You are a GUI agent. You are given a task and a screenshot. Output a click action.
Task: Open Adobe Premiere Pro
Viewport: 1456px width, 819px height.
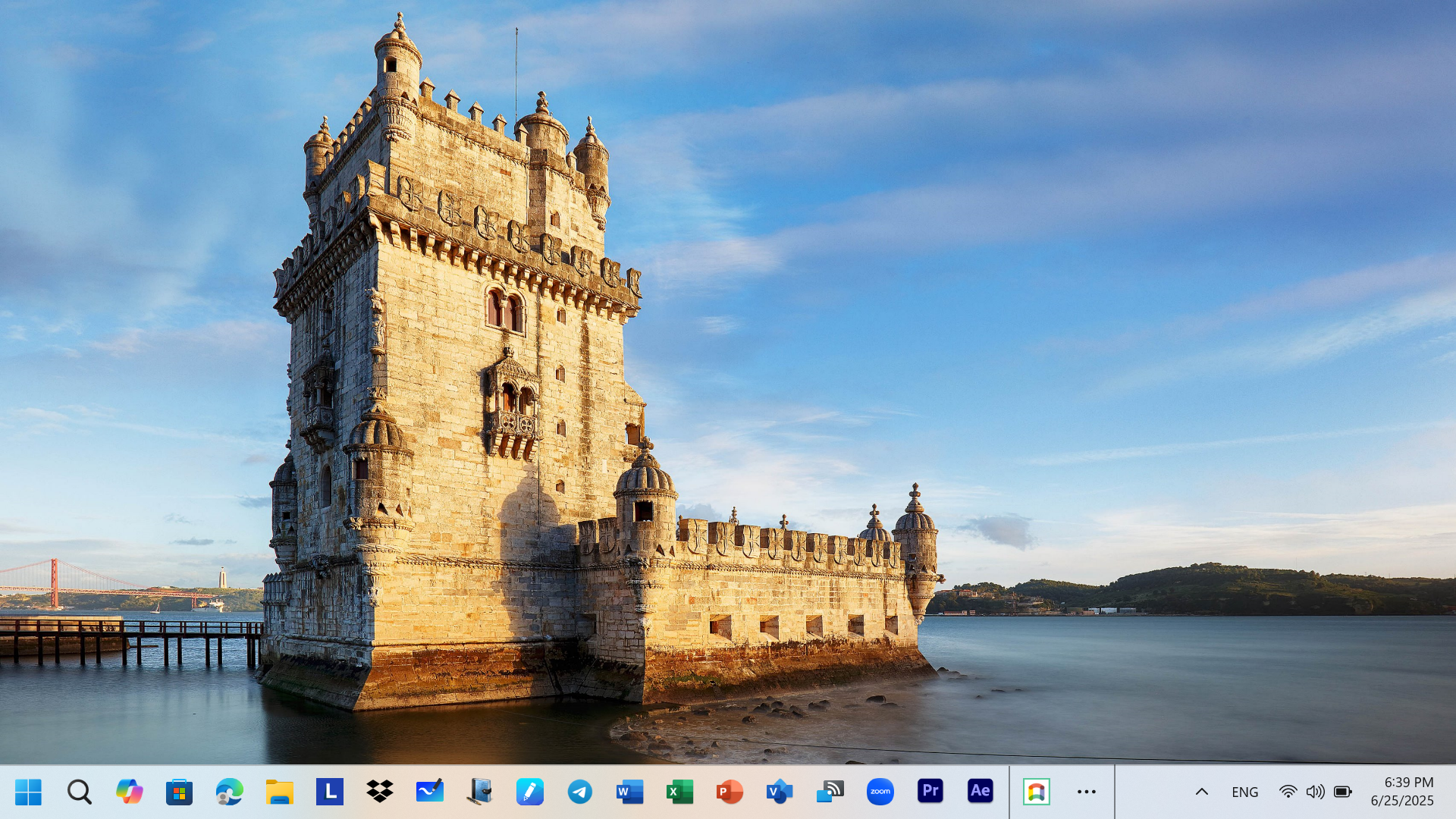930,792
